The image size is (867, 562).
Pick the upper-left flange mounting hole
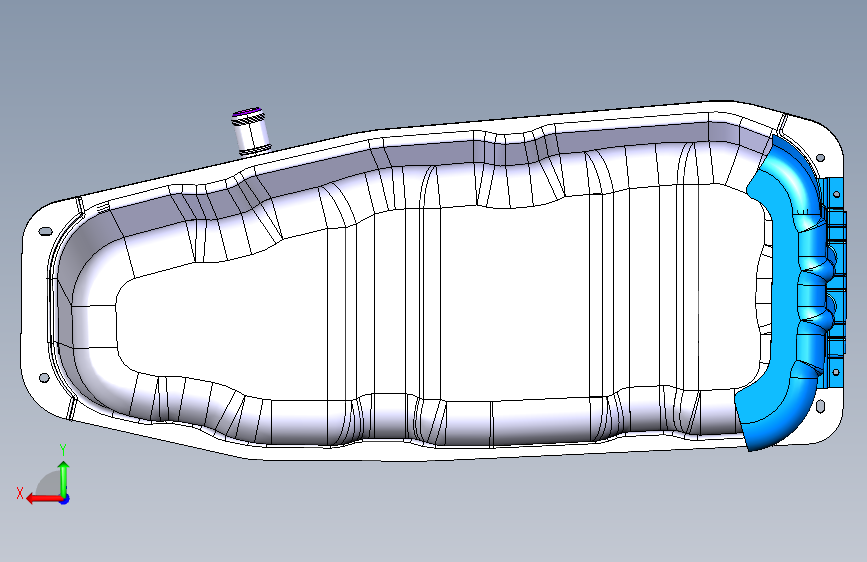coord(45,231)
